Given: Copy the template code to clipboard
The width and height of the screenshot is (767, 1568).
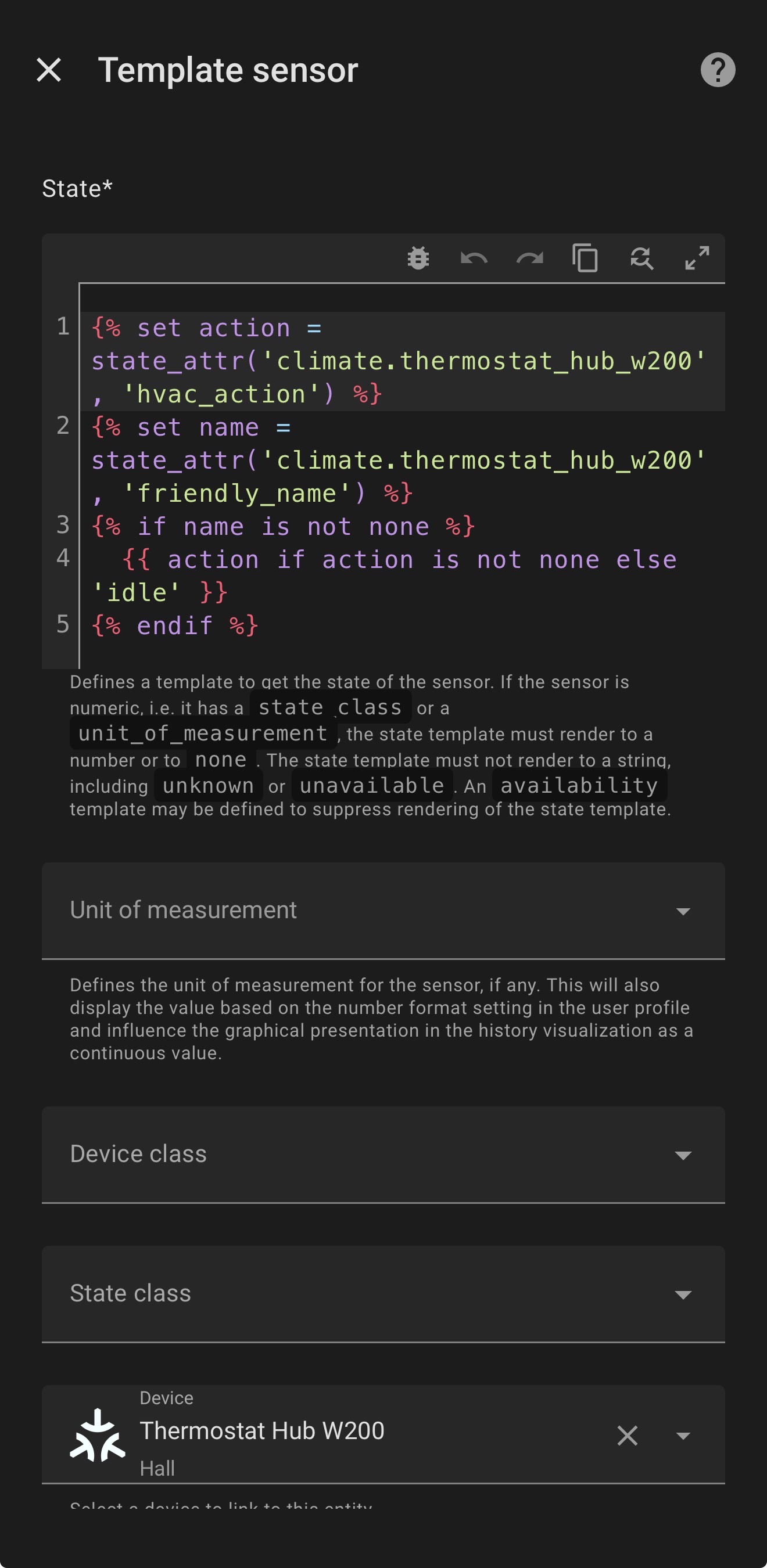Looking at the screenshot, I should (x=585, y=258).
